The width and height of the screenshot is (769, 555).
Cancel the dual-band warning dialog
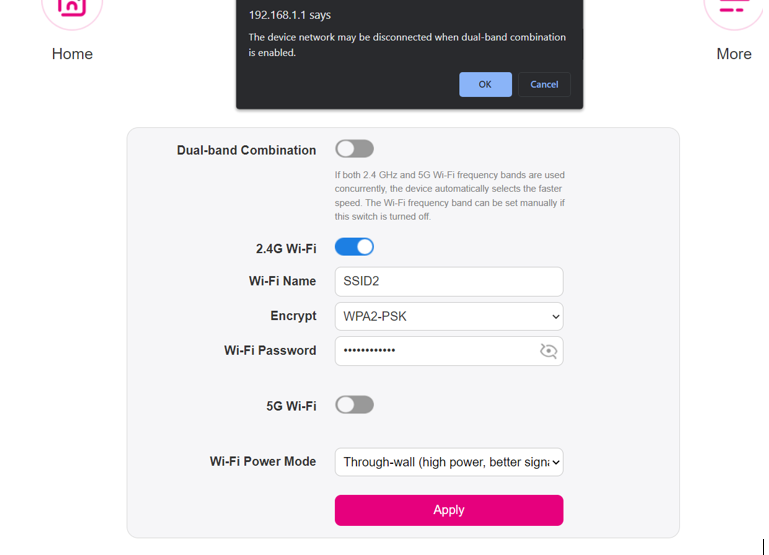click(x=544, y=84)
